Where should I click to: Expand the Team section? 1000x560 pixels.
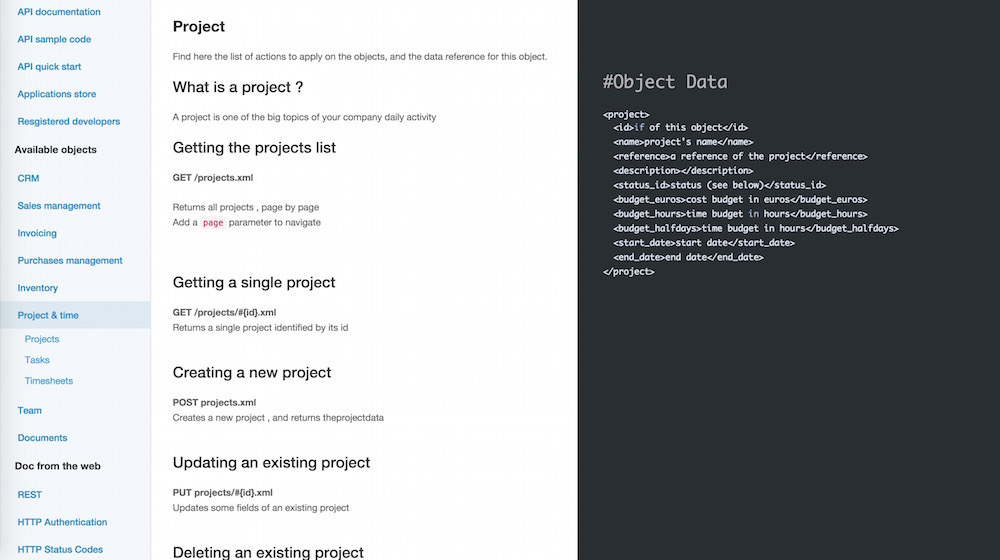pyautogui.click(x=29, y=410)
